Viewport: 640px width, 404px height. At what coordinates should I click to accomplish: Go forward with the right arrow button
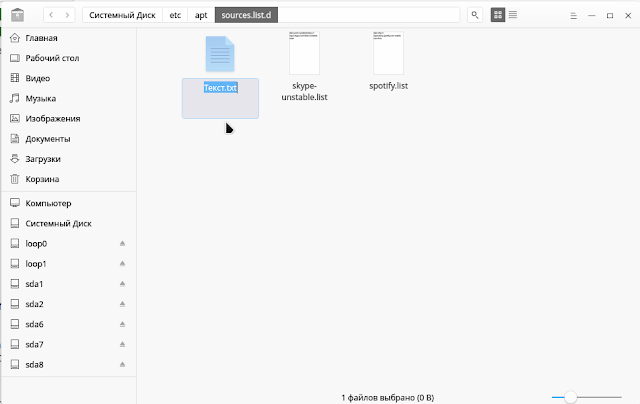(67, 15)
